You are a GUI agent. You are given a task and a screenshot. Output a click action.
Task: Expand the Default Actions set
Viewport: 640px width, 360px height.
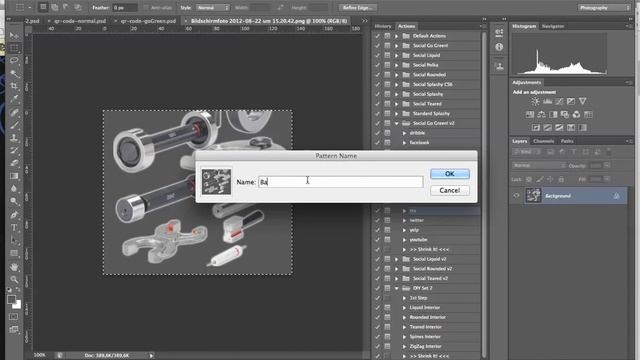click(x=396, y=36)
